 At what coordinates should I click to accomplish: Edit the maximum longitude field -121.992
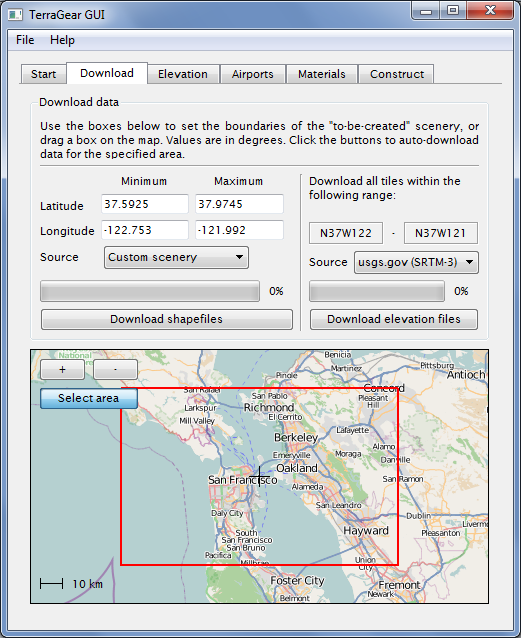coord(239,230)
